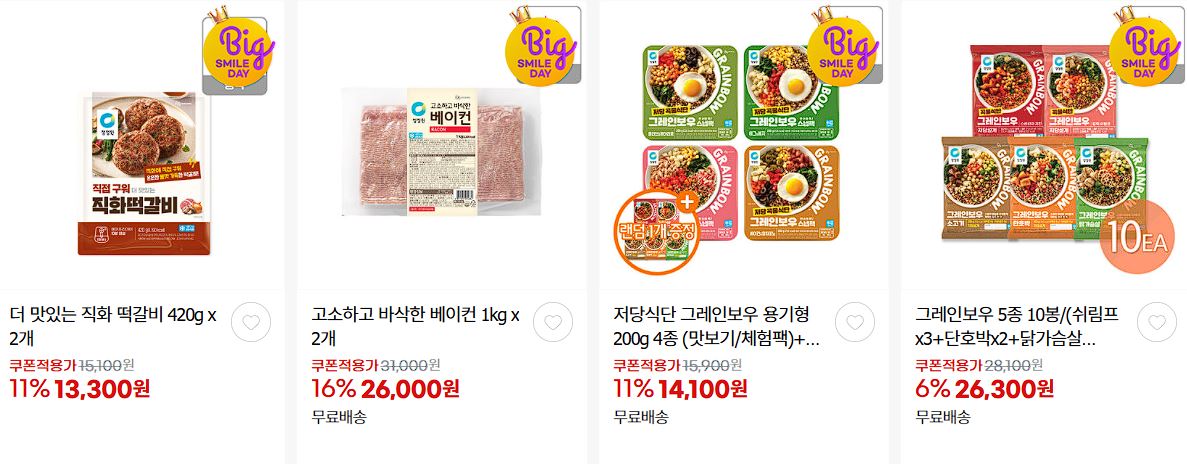
Task: Open title link 저당식단 그레인보우 용기형
Action: (x=717, y=326)
